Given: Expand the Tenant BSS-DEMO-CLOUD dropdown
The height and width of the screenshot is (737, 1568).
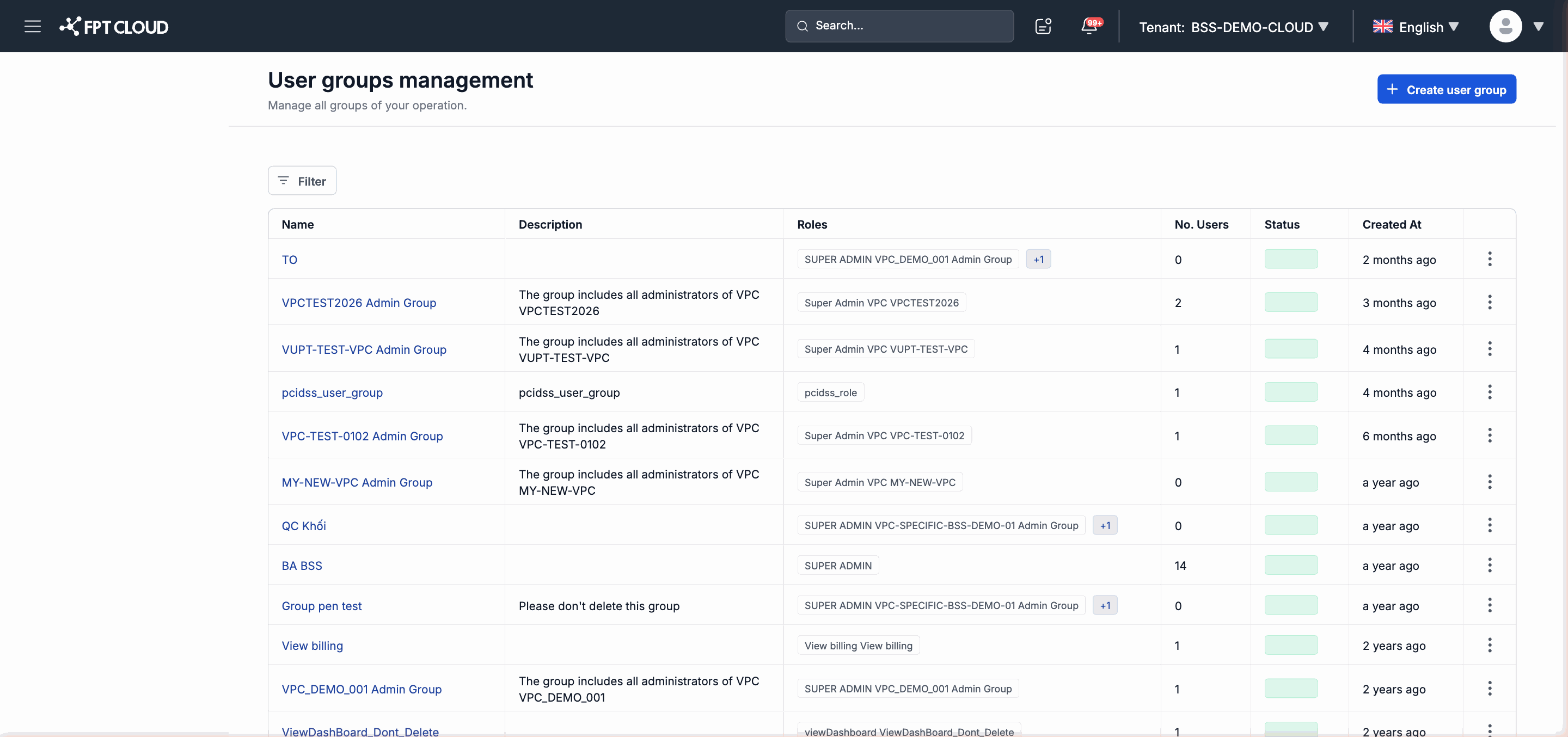Looking at the screenshot, I should pos(1233,27).
